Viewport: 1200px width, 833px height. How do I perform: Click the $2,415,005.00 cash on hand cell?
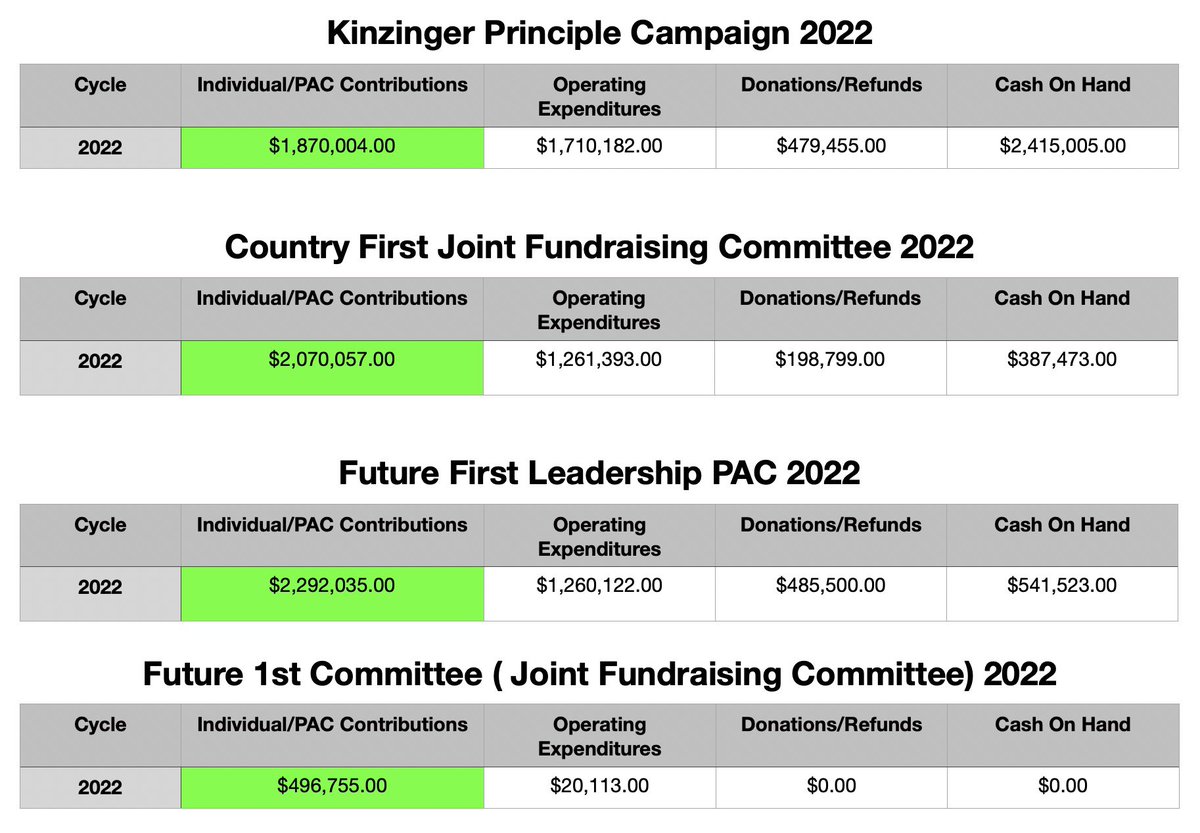tap(1062, 147)
